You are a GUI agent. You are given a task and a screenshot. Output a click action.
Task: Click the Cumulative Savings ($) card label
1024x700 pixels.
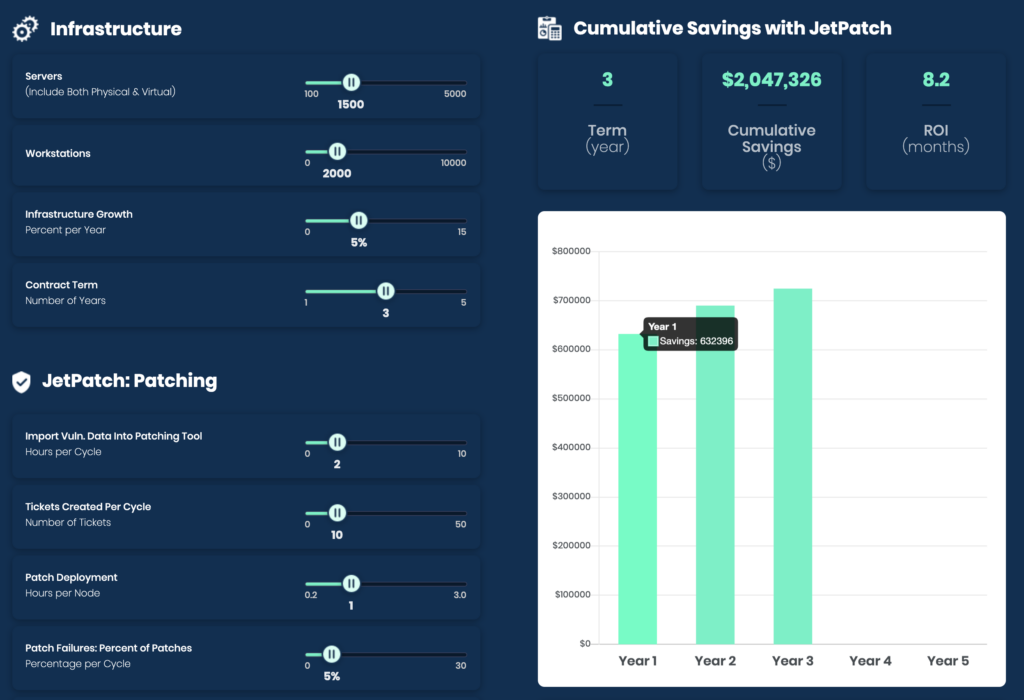(x=771, y=146)
